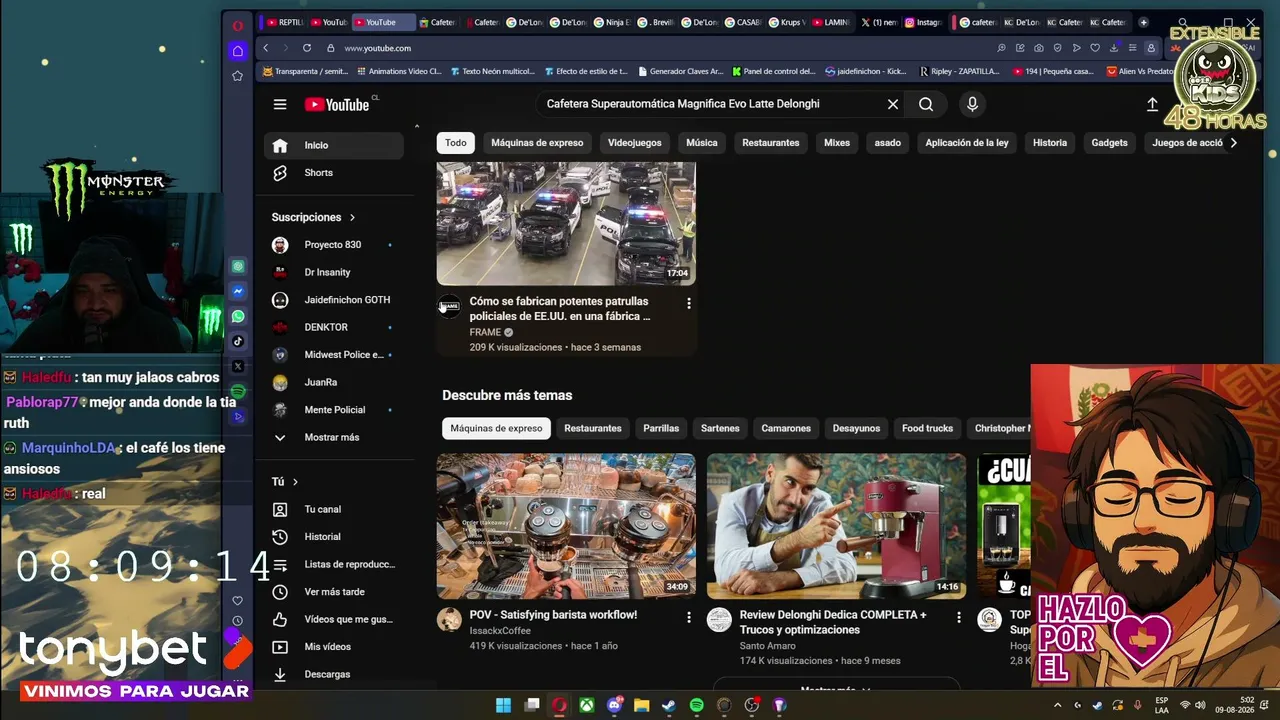The height and width of the screenshot is (720, 1280).
Task: Select the Música filter chip
Action: (x=702, y=143)
